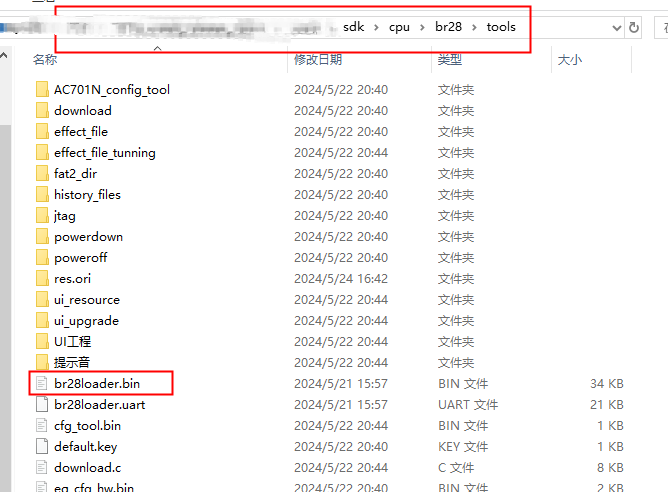Open the address bar history dropdown
The width and height of the screenshot is (668, 492).
tap(616, 28)
